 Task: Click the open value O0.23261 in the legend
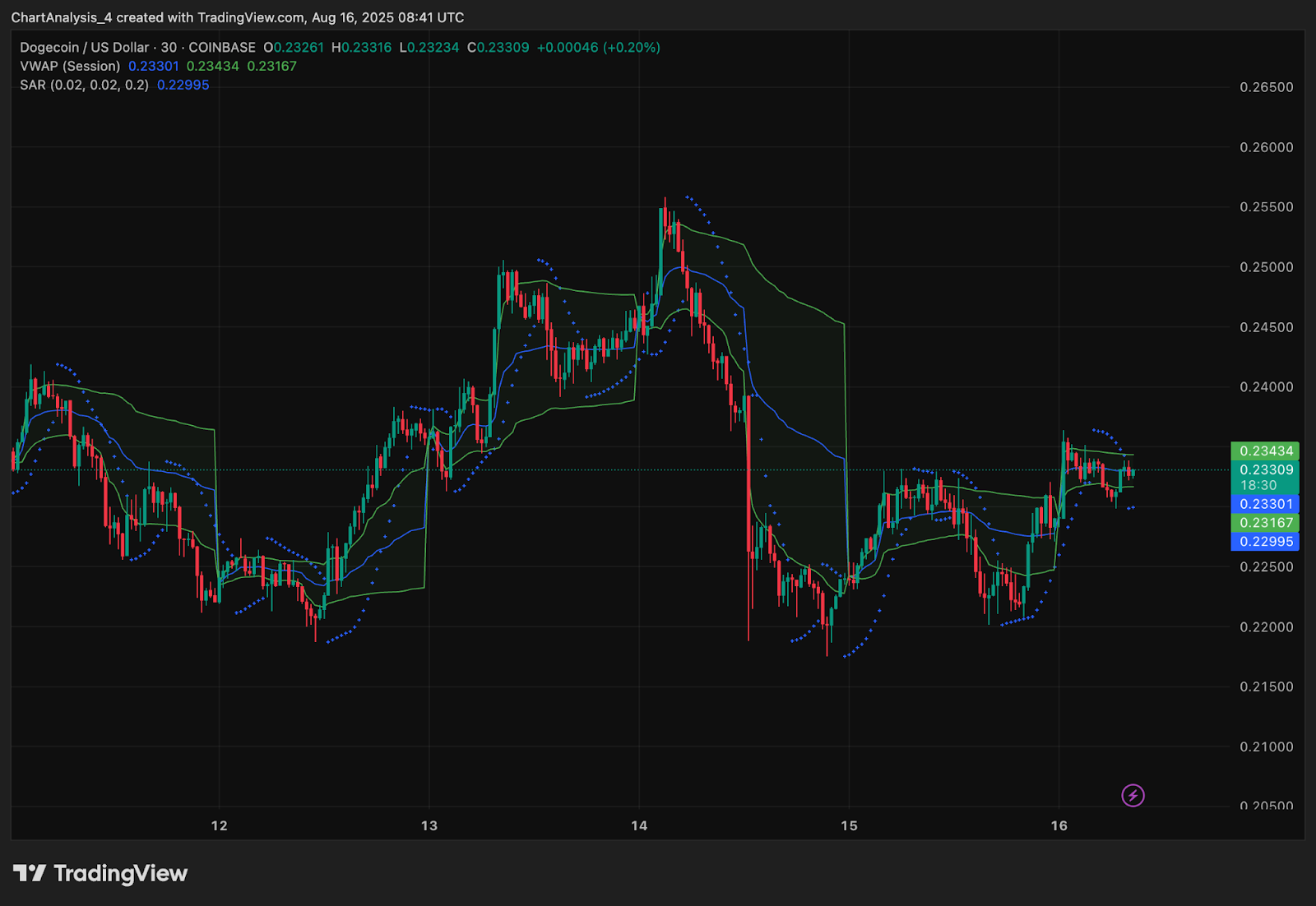pyautogui.click(x=294, y=48)
